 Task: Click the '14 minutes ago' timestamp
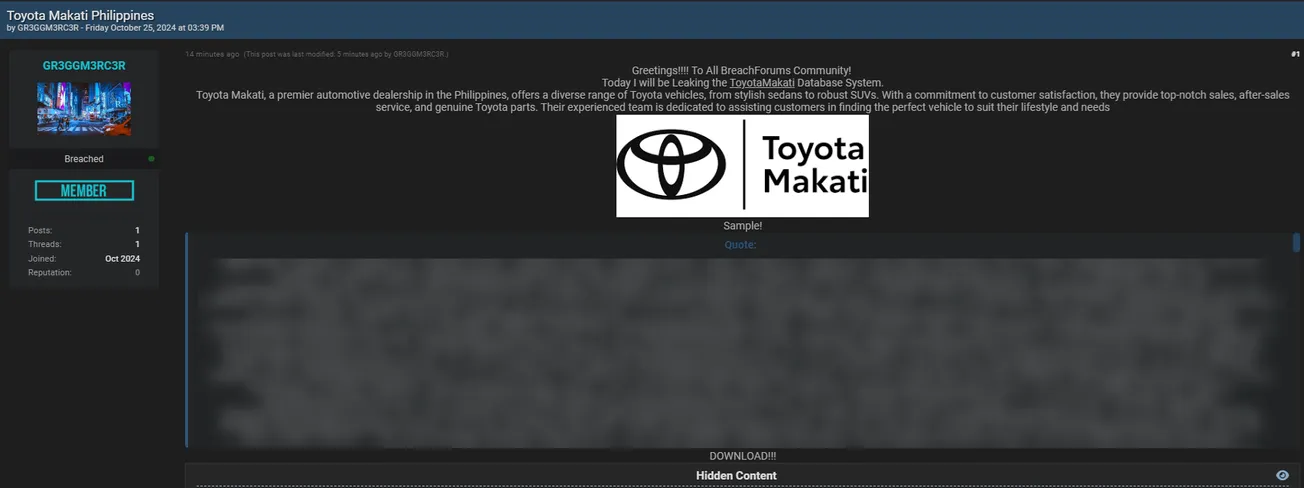click(212, 54)
